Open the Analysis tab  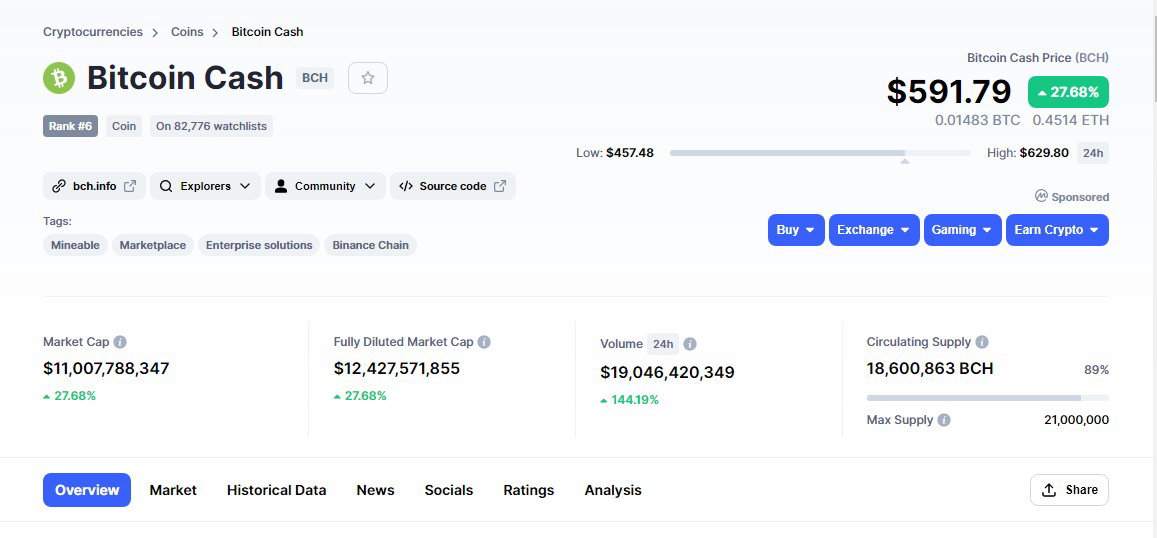click(x=613, y=490)
